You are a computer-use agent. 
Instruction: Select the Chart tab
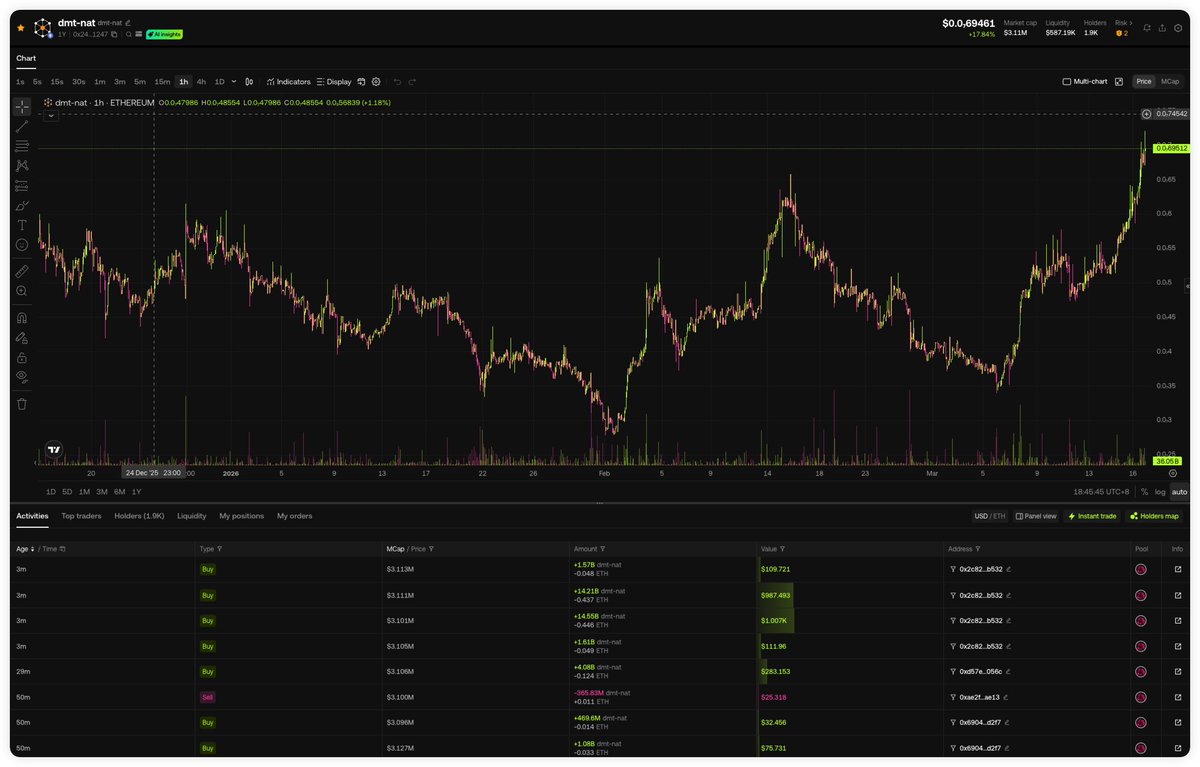point(26,58)
